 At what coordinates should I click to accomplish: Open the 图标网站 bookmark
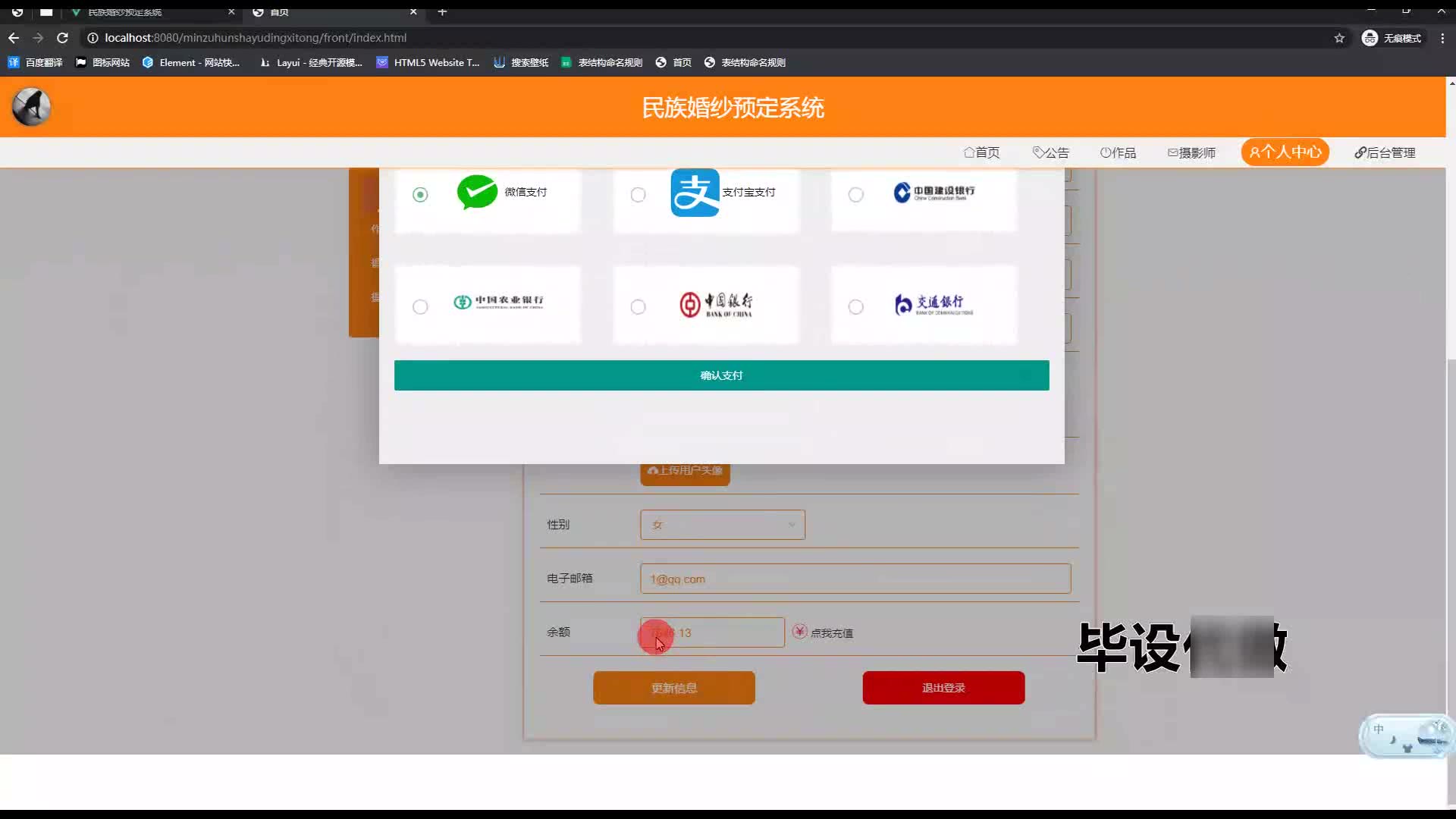103,62
